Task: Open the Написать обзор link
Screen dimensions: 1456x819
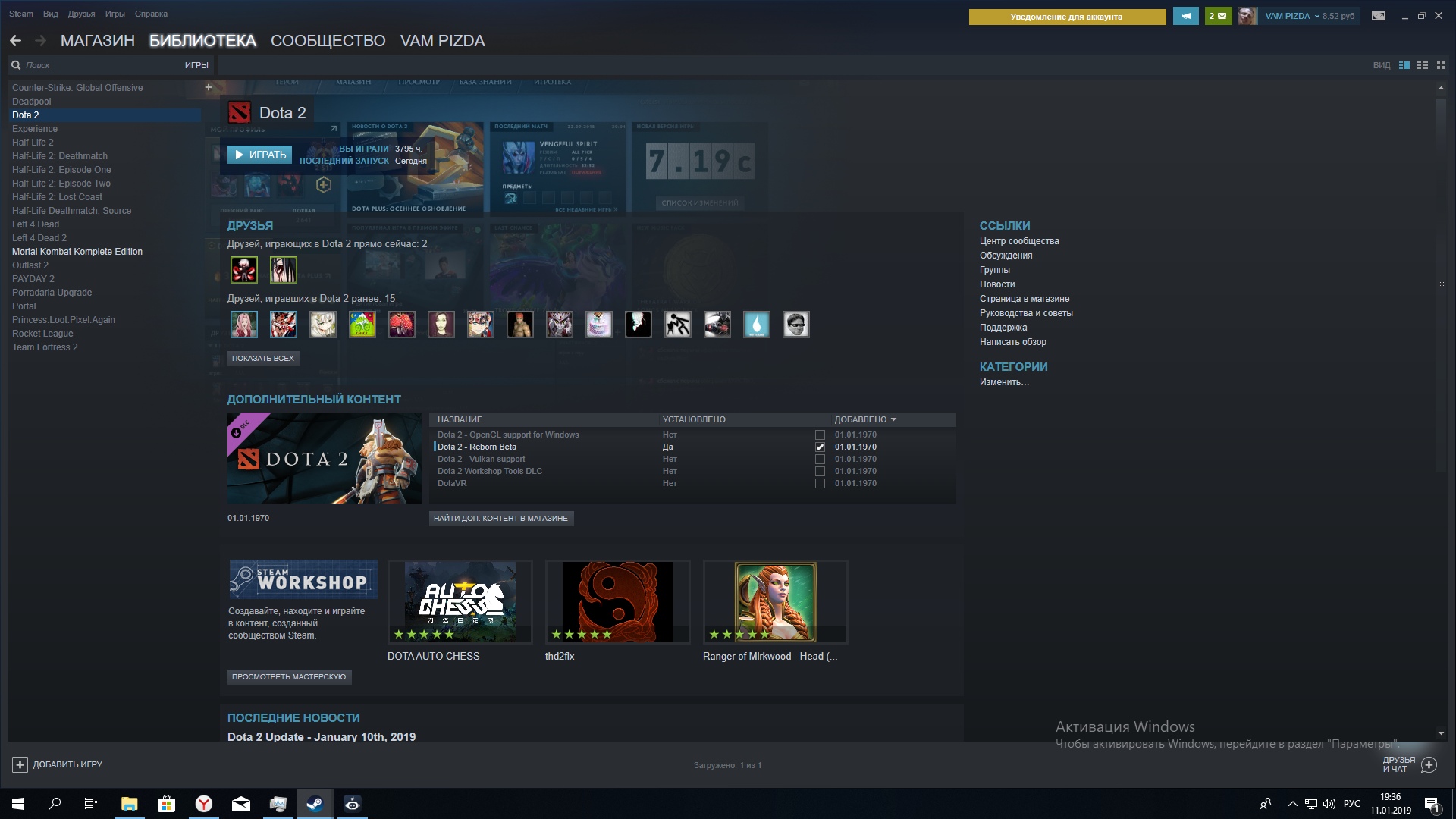Action: click(1013, 342)
